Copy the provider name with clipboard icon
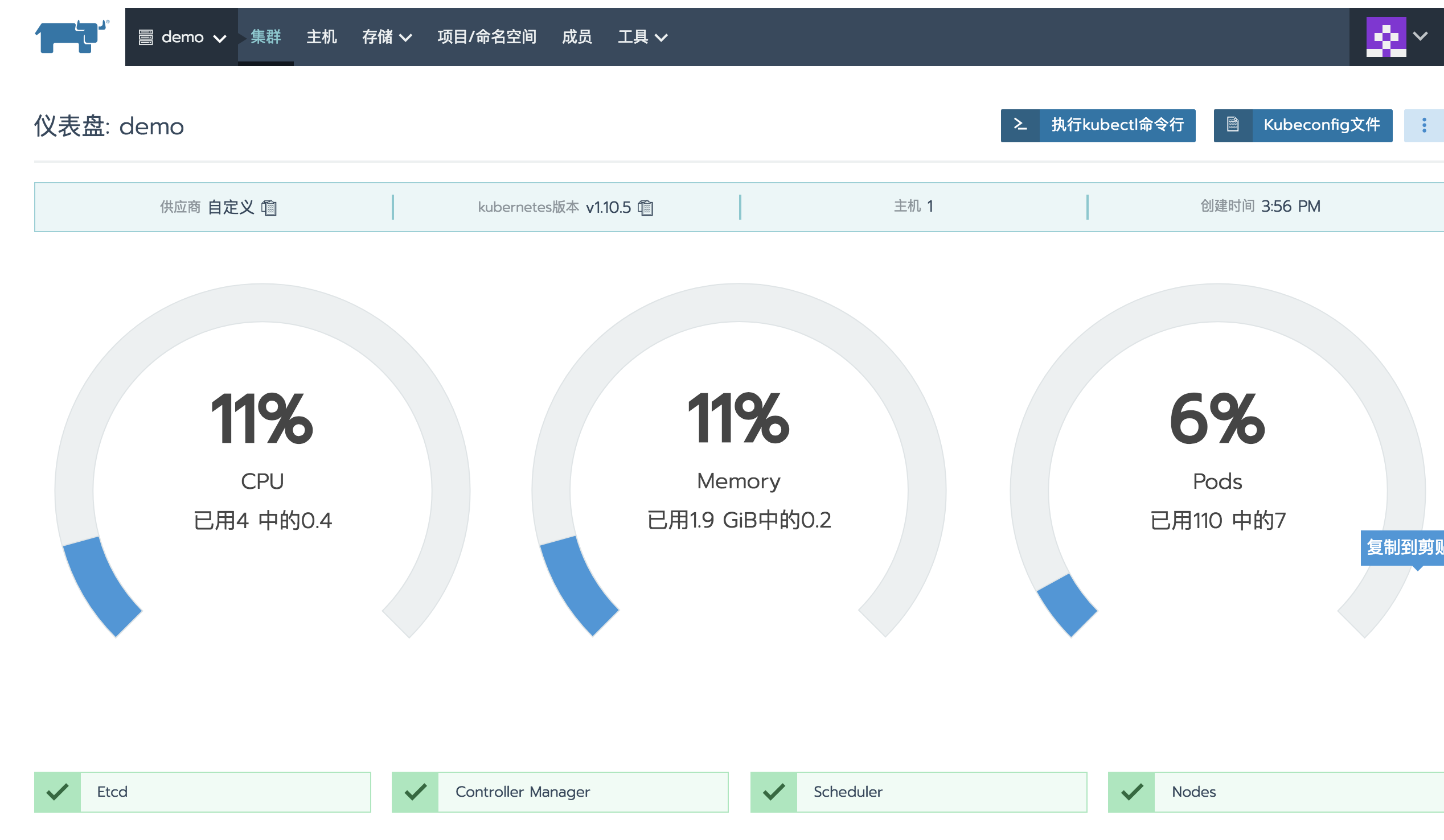This screenshot has height=840, width=1444. pyautogui.click(x=269, y=207)
